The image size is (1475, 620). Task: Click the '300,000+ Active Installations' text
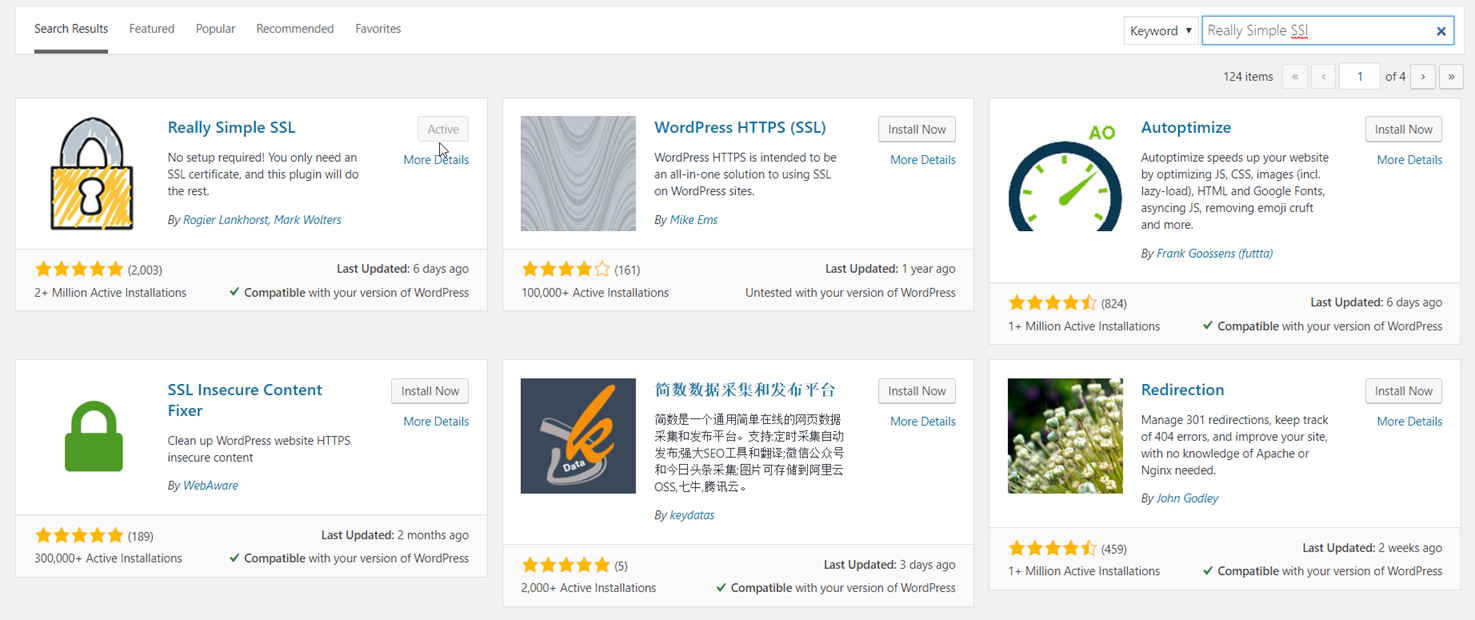pyautogui.click(x=108, y=559)
